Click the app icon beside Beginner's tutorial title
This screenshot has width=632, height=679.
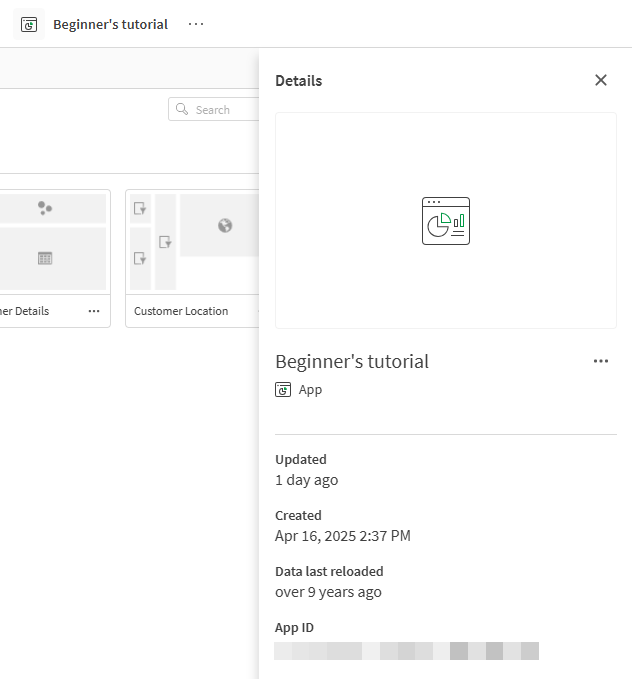pos(29,24)
